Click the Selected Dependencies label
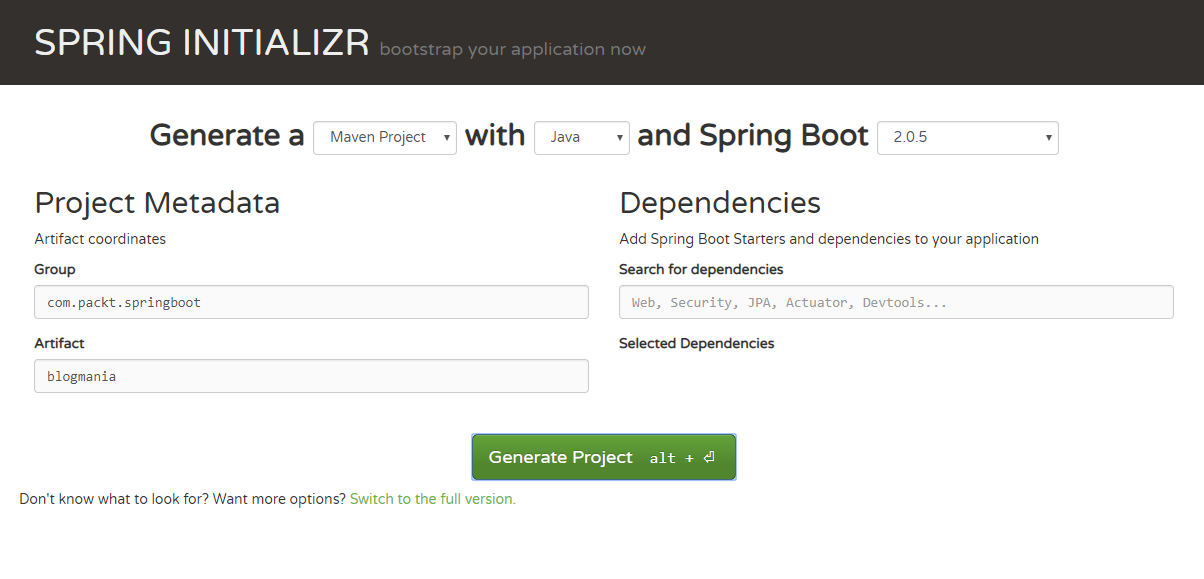The height and width of the screenshot is (579, 1204). pos(696,344)
